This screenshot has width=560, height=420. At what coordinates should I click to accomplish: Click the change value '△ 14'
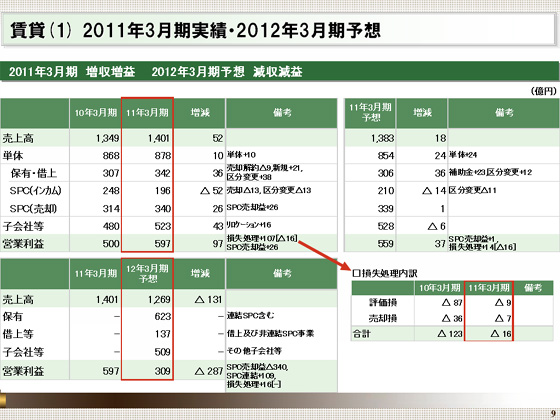[x=434, y=191]
